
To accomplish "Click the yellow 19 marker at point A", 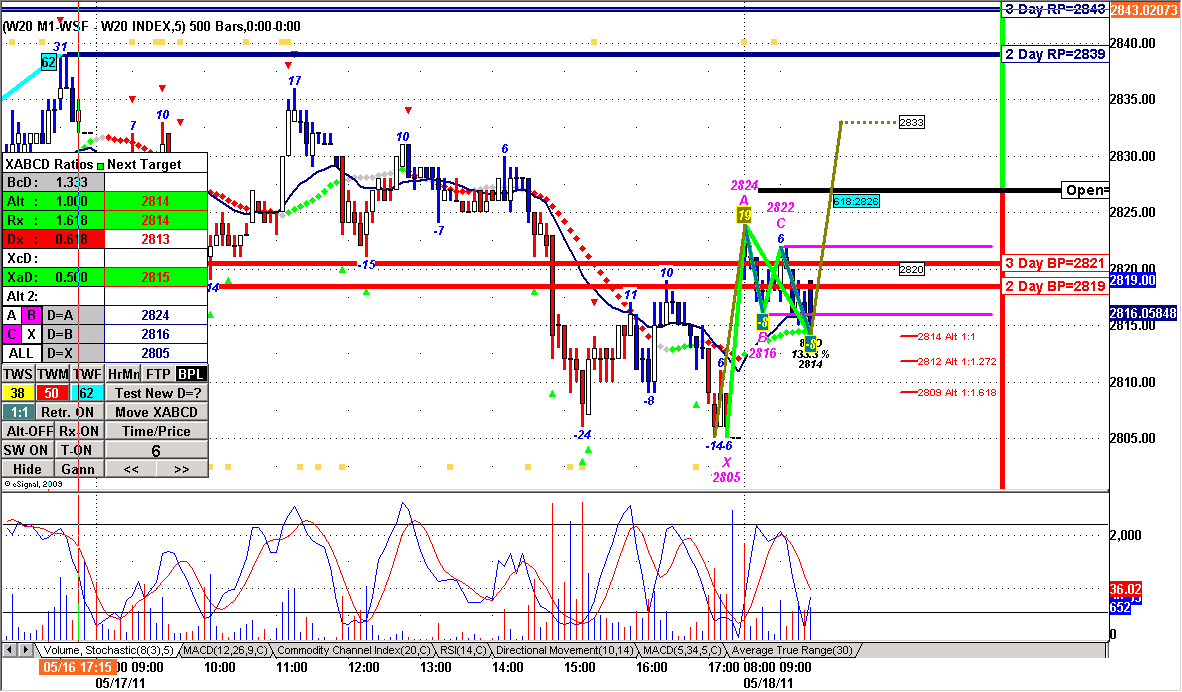I will [x=744, y=216].
